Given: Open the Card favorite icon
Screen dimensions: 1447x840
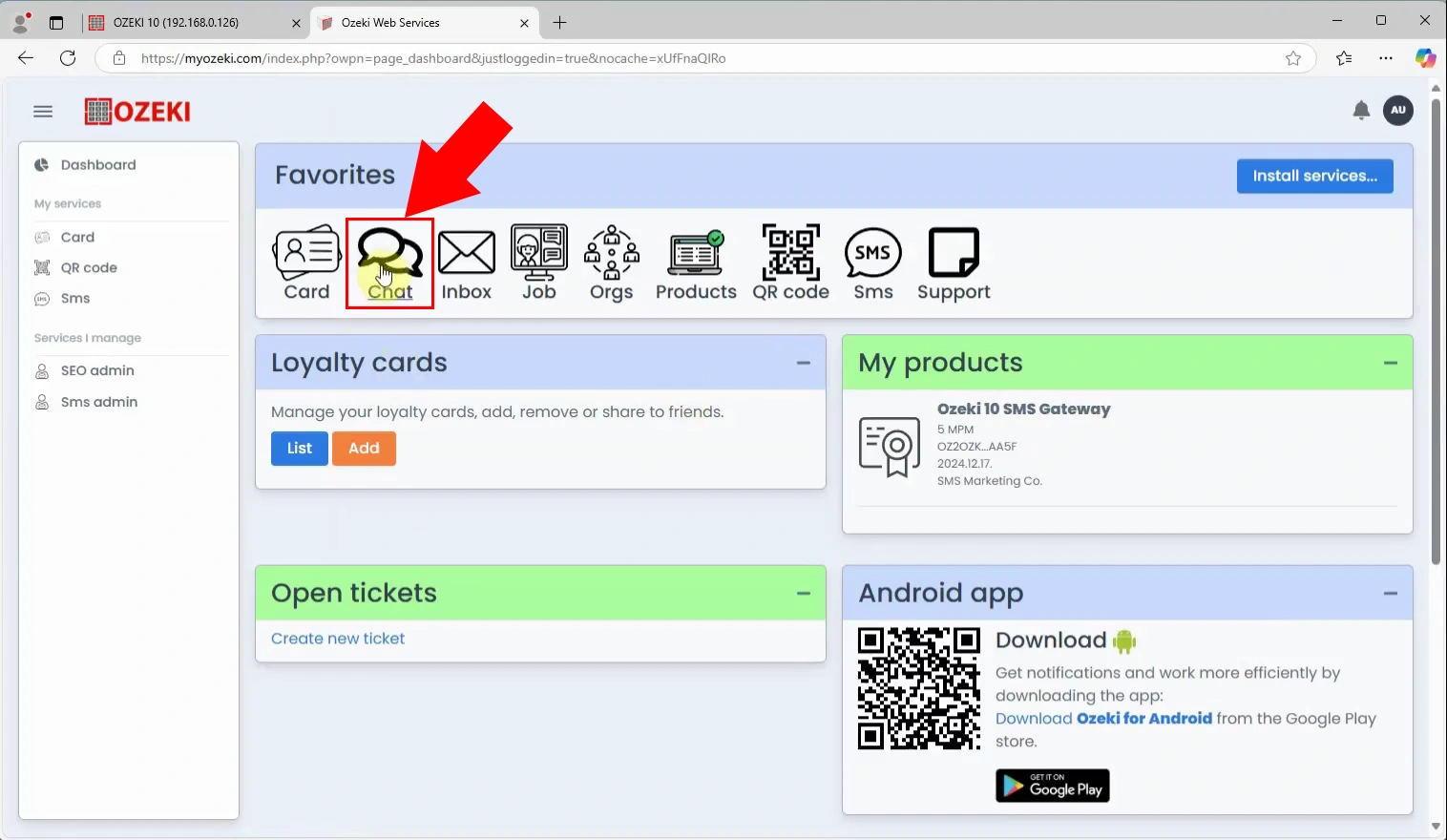Looking at the screenshot, I should [x=306, y=262].
